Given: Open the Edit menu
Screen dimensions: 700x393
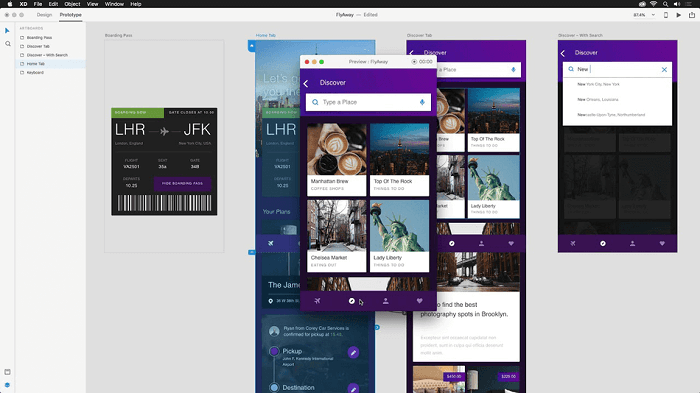Looking at the screenshot, I should 53,4.
